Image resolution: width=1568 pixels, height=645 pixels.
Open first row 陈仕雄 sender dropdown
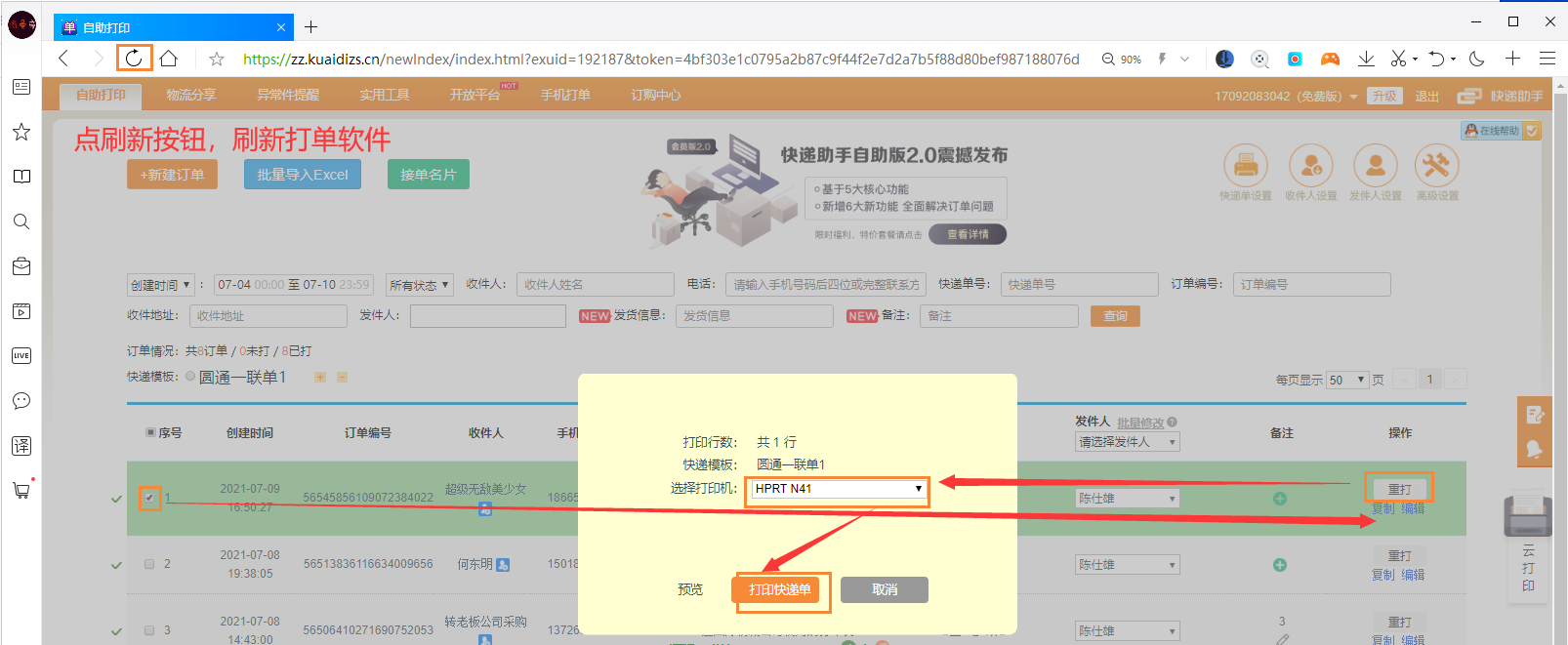point(1128,499)
